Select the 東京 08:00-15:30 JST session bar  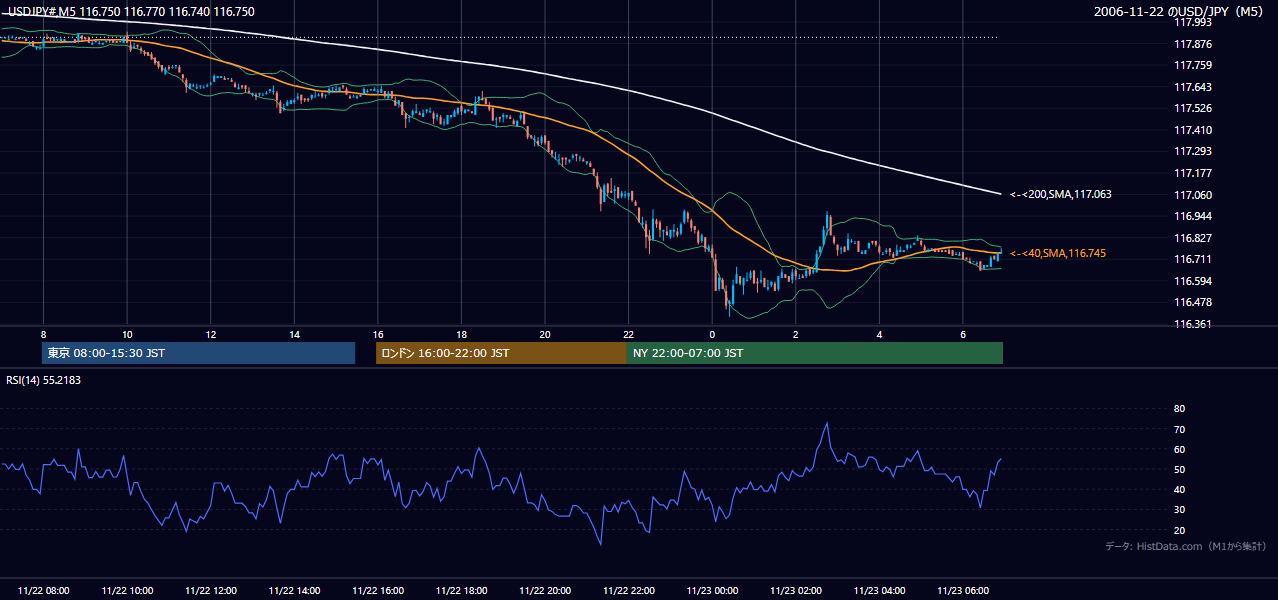[x=199, y=353]
